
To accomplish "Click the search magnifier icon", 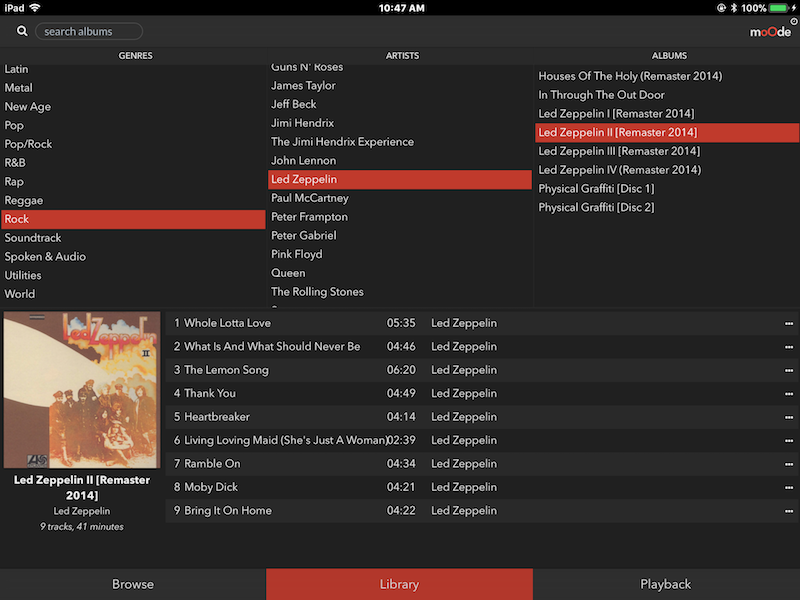I will [22, 31].
